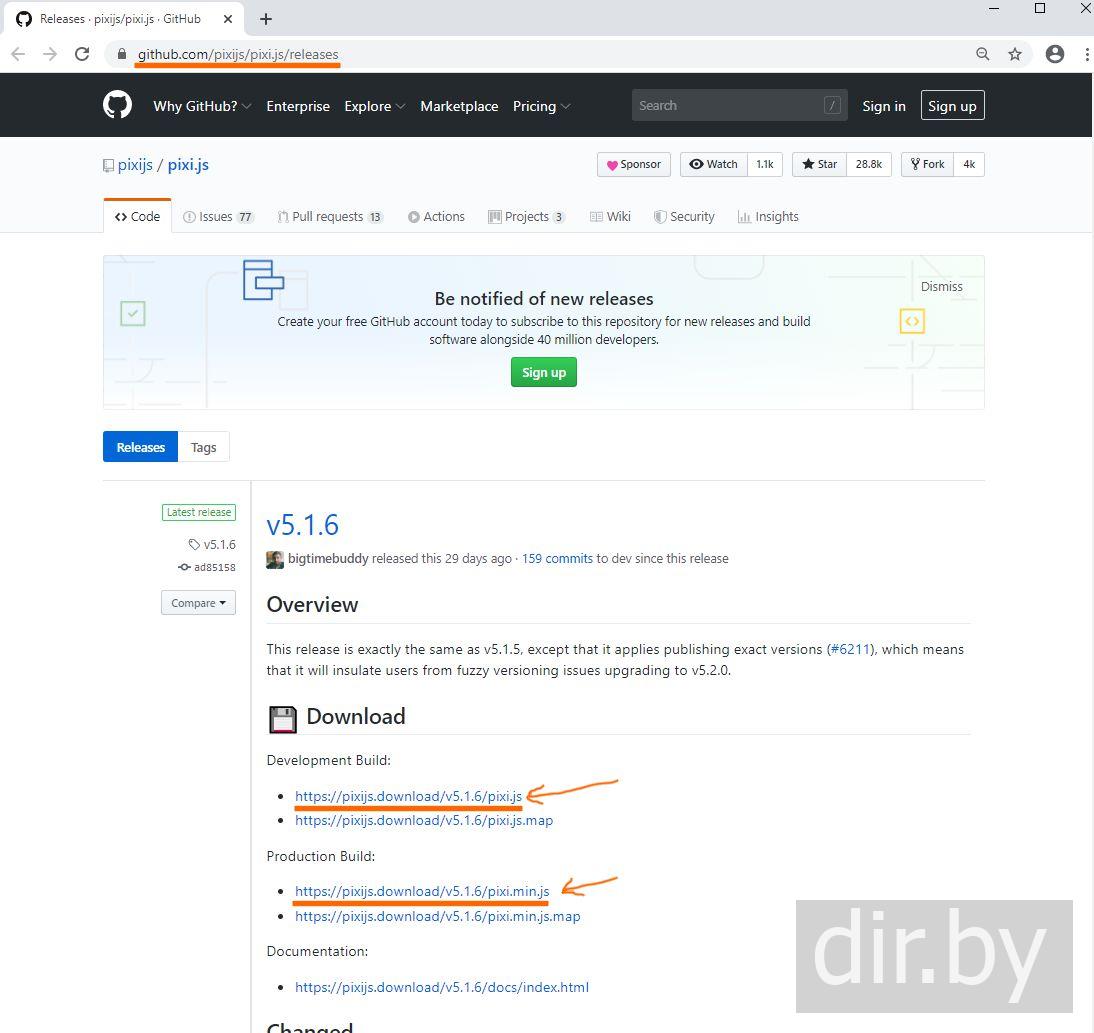Open the browser zoom magnifier icon
The height and width of the screenshot is (1033, 1094).
click(x=983, y=54)
